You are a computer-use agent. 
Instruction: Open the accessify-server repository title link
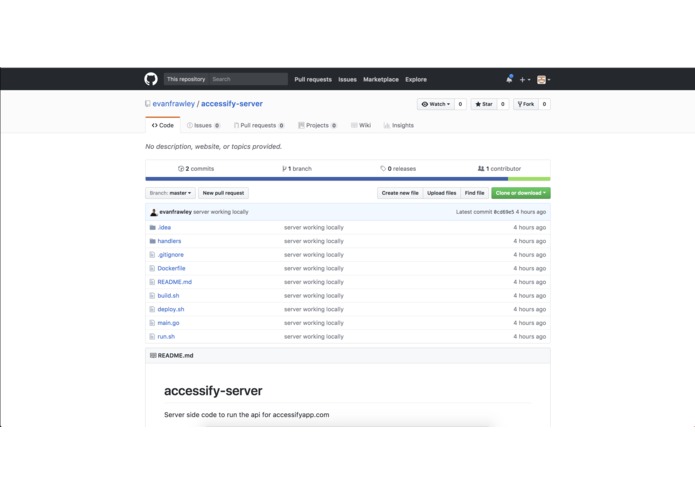[232, 104]
